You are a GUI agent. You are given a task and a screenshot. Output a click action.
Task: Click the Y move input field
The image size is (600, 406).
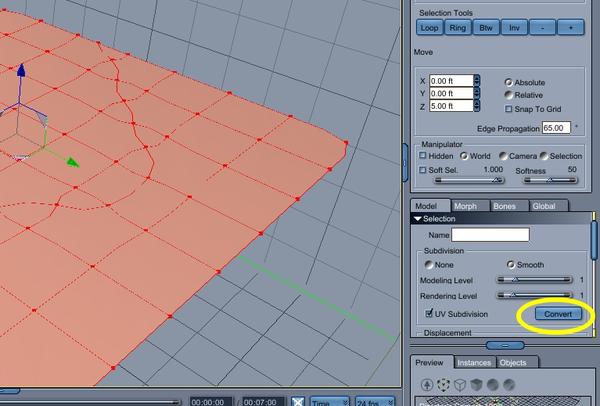click(x=451, y=93)
